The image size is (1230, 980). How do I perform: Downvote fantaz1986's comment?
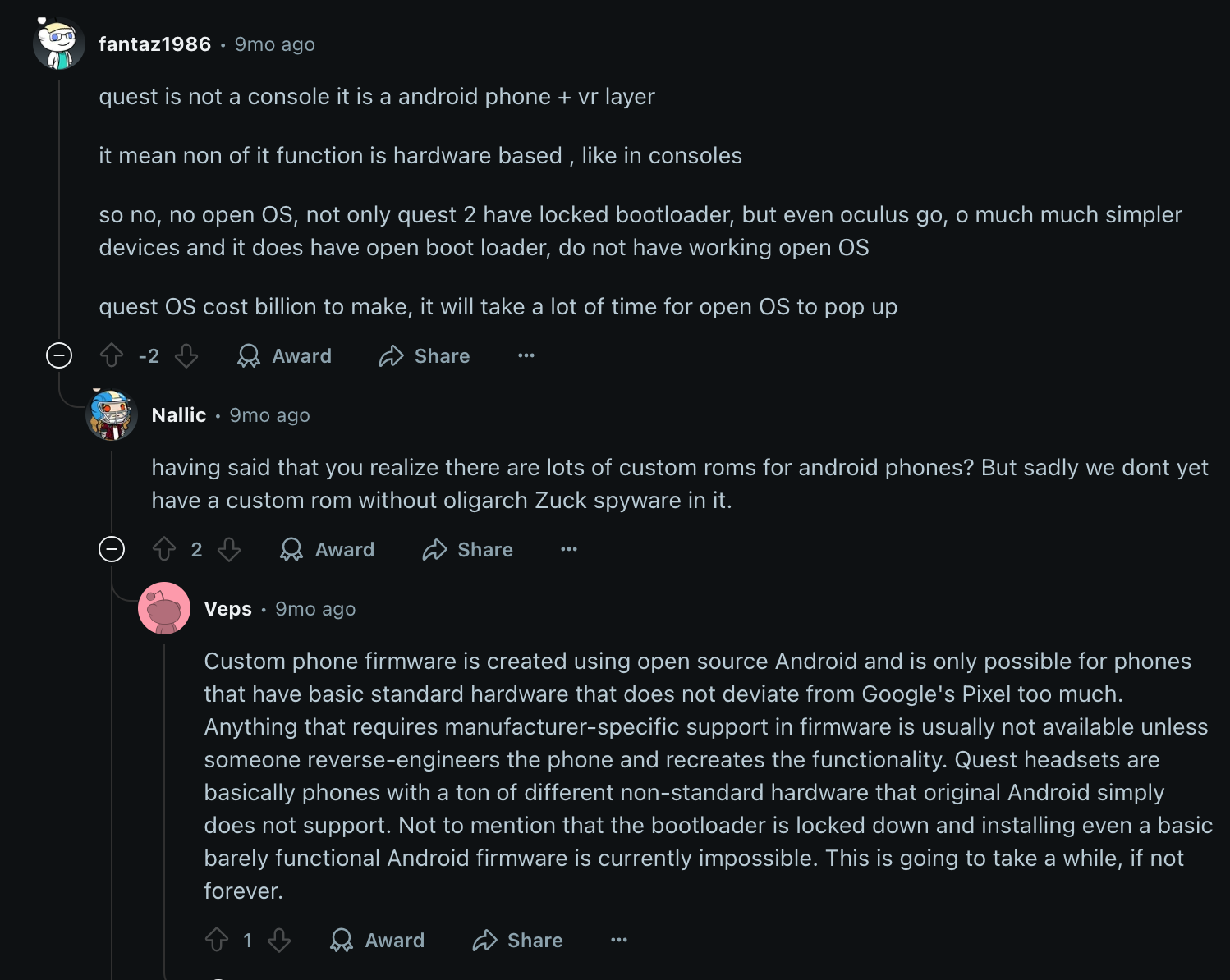(x=186, y=356)
